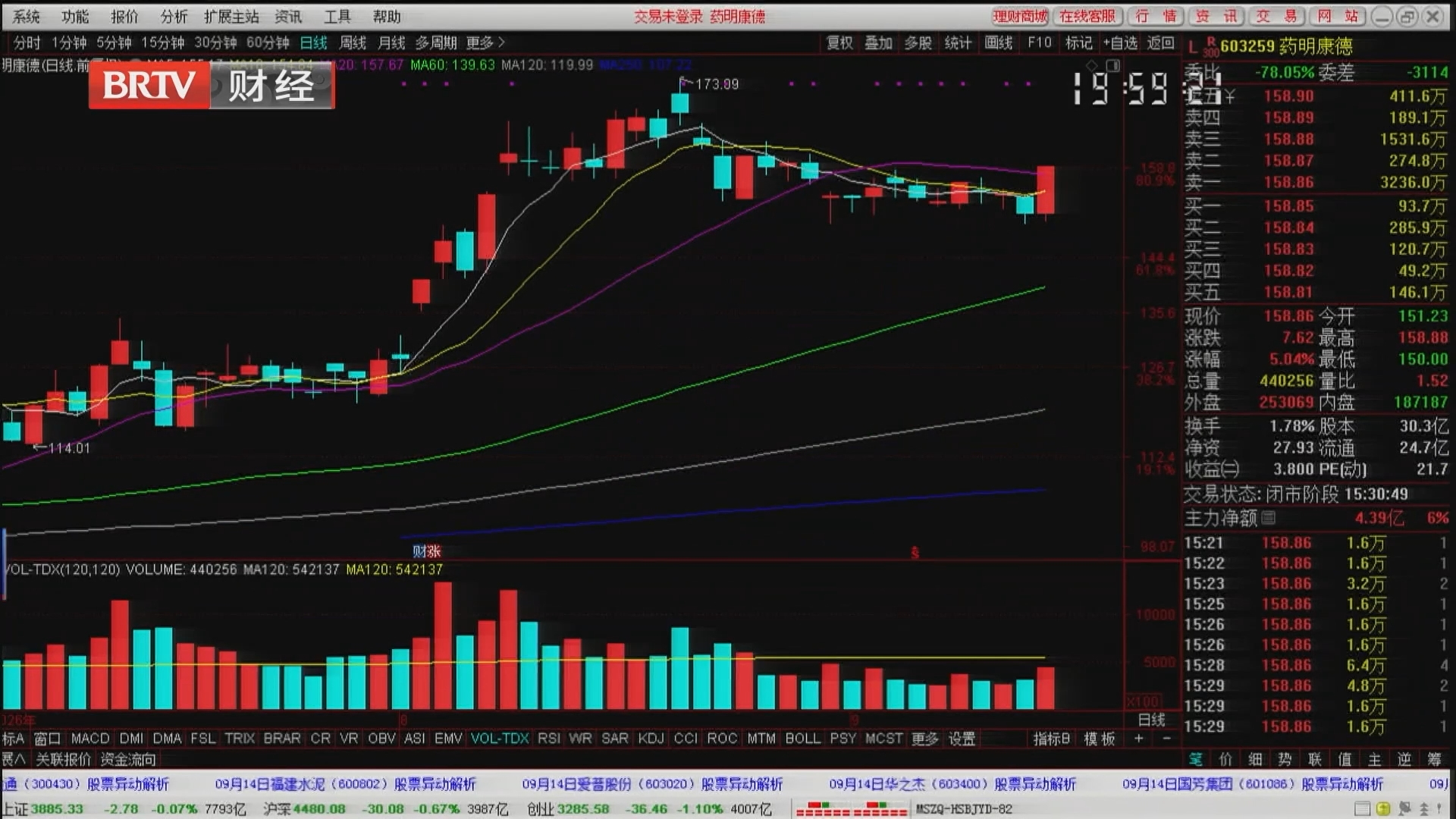Screen dimensions: 1456x819
Task: Open the 报价 menu
Action: (124, 17)
